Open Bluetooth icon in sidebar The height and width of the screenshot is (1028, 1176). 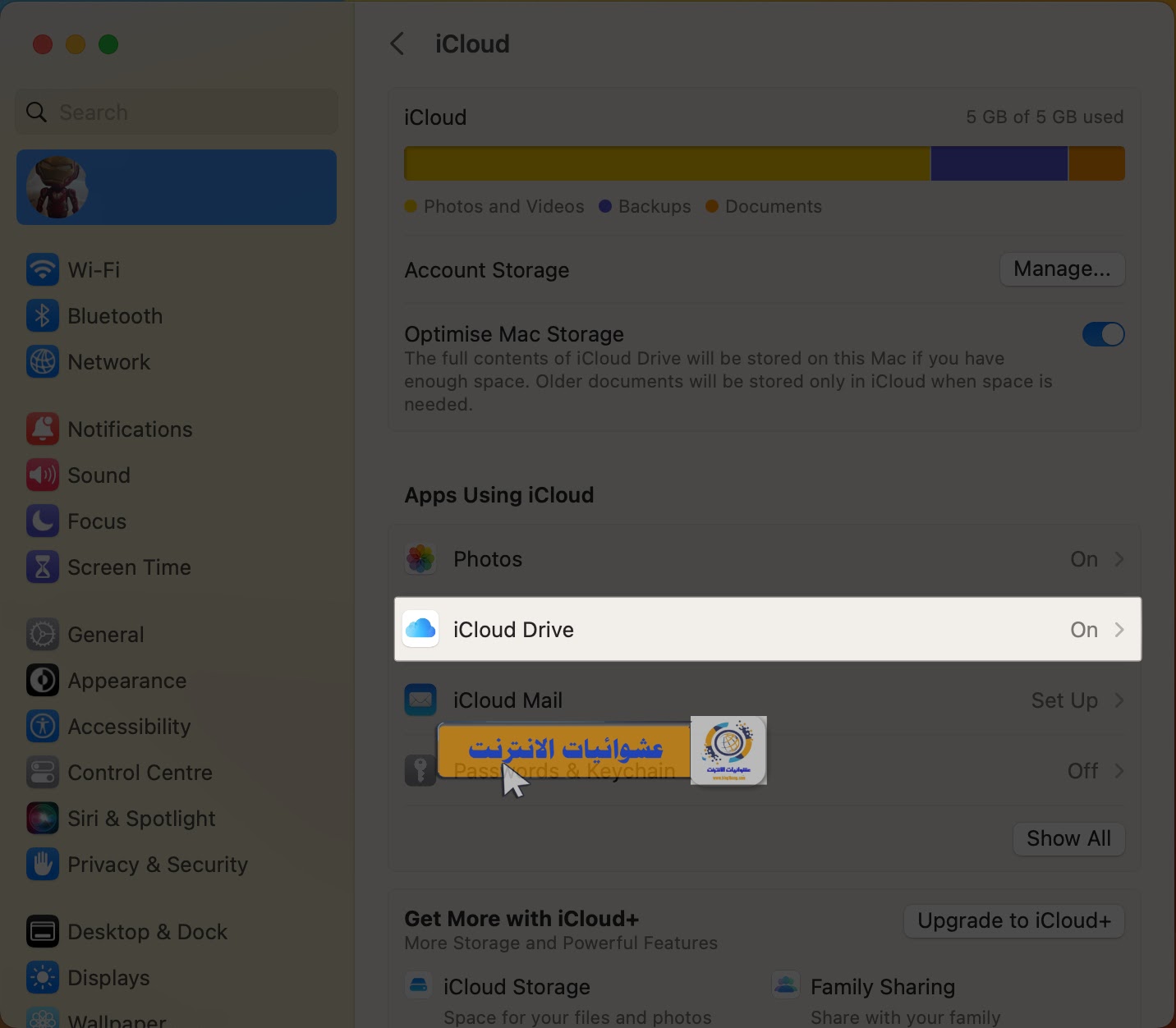pyautogui.click(x=42, y=315)
